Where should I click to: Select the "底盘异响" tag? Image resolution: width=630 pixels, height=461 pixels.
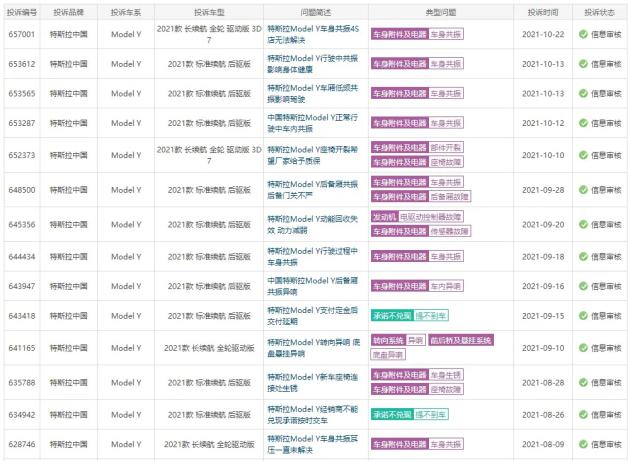(x=389, y=355)
